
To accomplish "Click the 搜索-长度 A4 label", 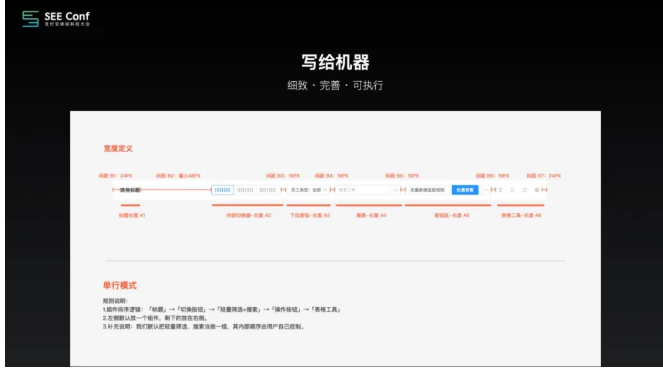I will (x=371, y=215).
